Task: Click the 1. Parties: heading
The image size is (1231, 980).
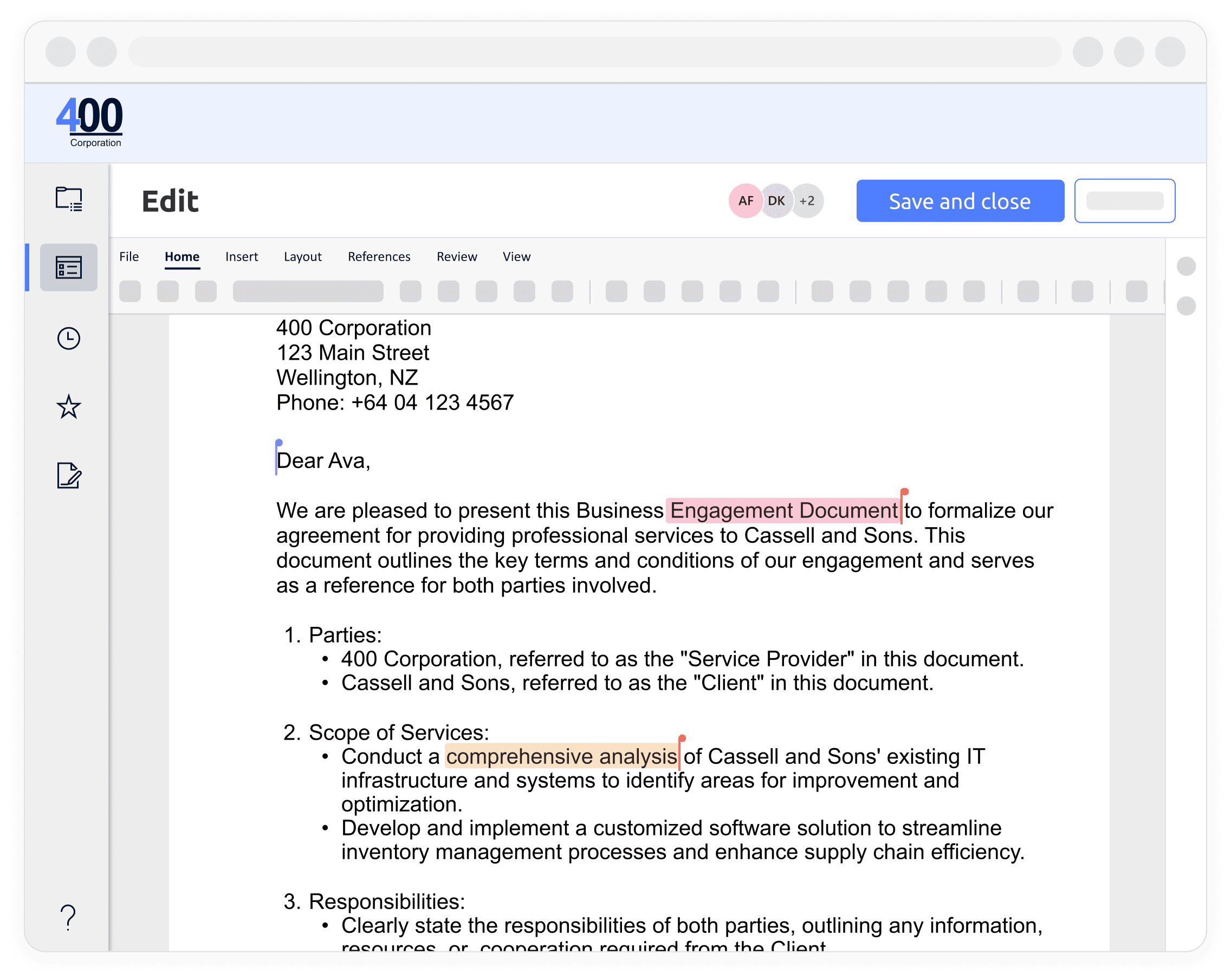Action: pos(333,635)
